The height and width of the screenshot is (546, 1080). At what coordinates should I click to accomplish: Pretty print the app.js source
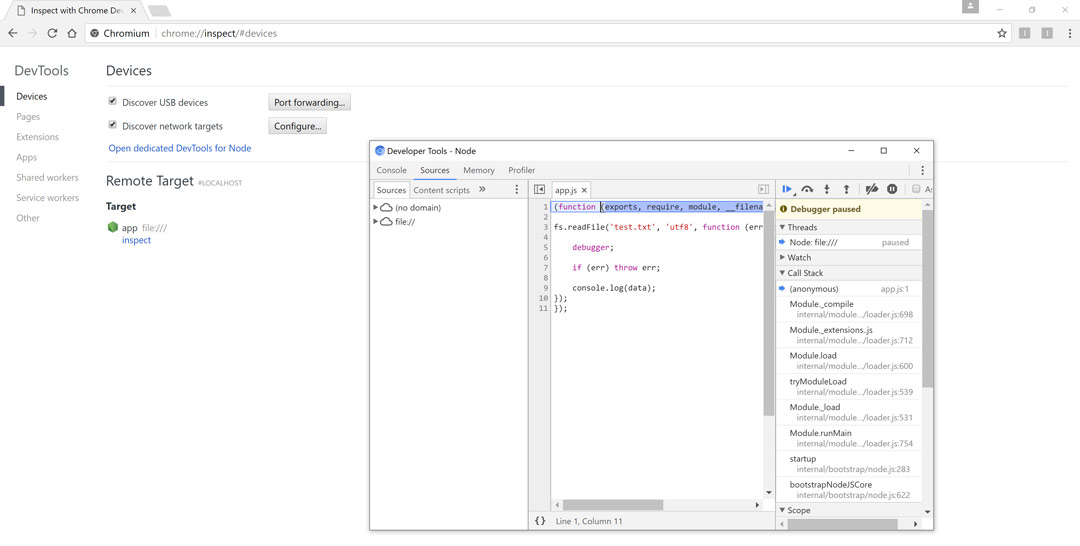[540, 521]
